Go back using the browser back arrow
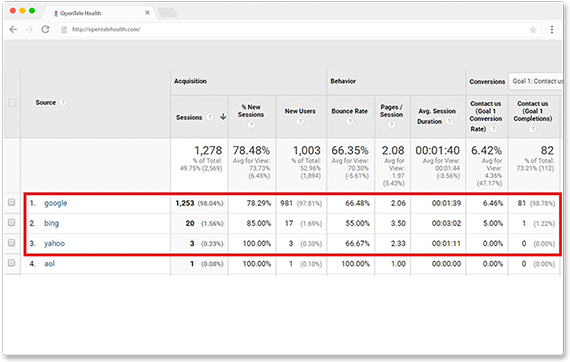 tap(13, 29)
